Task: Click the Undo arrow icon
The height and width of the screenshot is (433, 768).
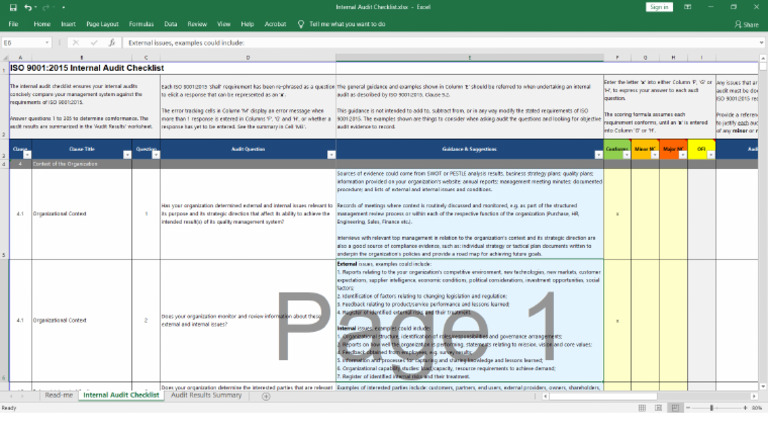Action: pyautogui.click(x=28, y=7)
